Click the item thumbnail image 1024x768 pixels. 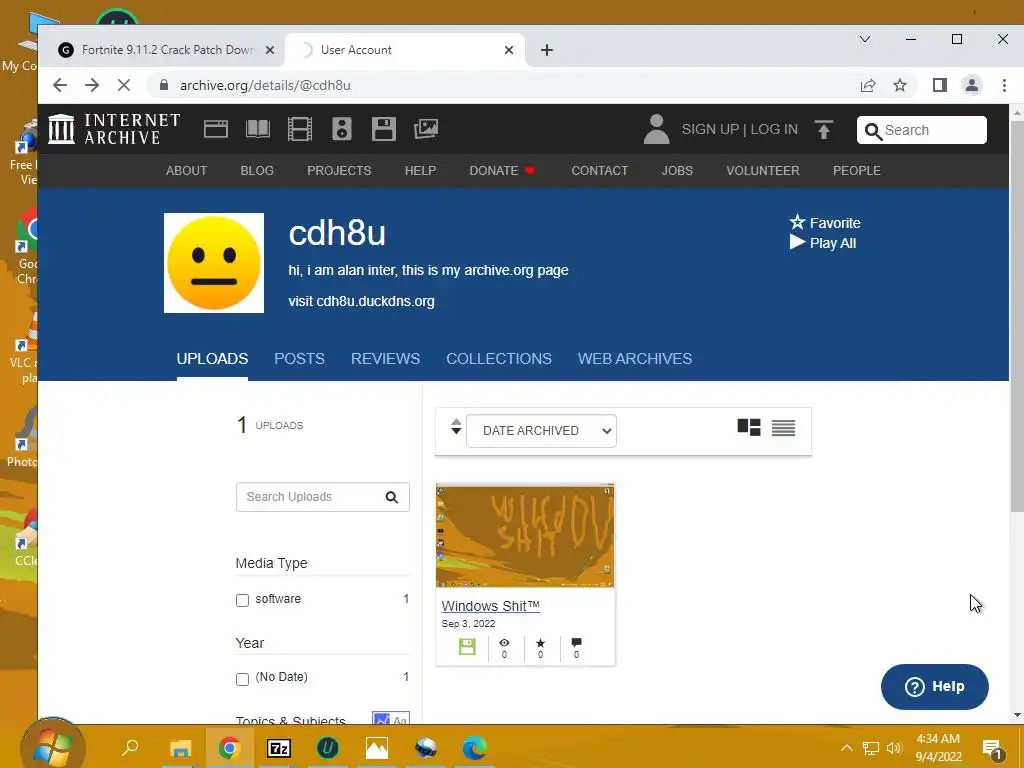(525, 536)
